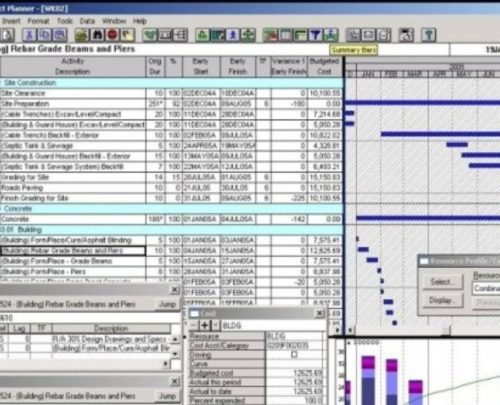This screenshot has width=500, height=405.
Task: Select Rebar Grade Beams and Piers row
Action: coord(172,251)
